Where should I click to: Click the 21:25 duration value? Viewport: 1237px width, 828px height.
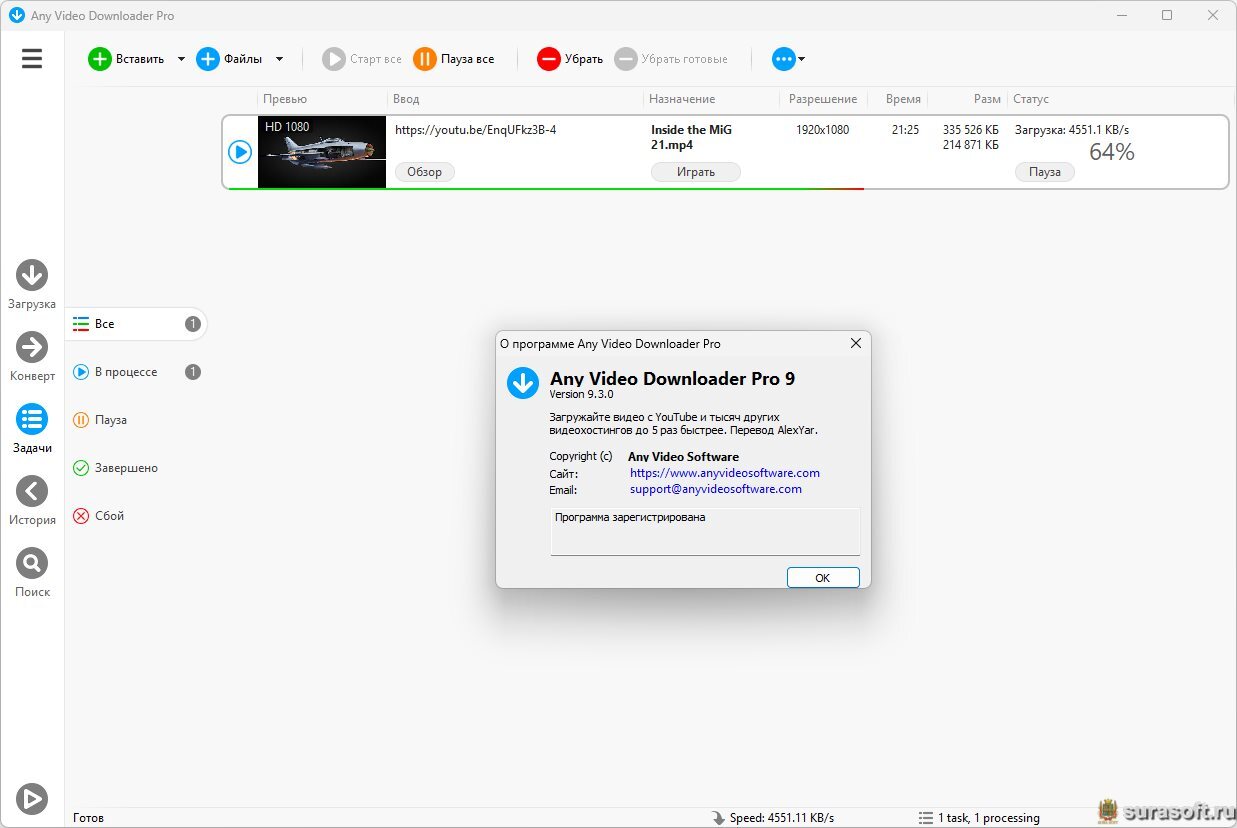[905, 130]
